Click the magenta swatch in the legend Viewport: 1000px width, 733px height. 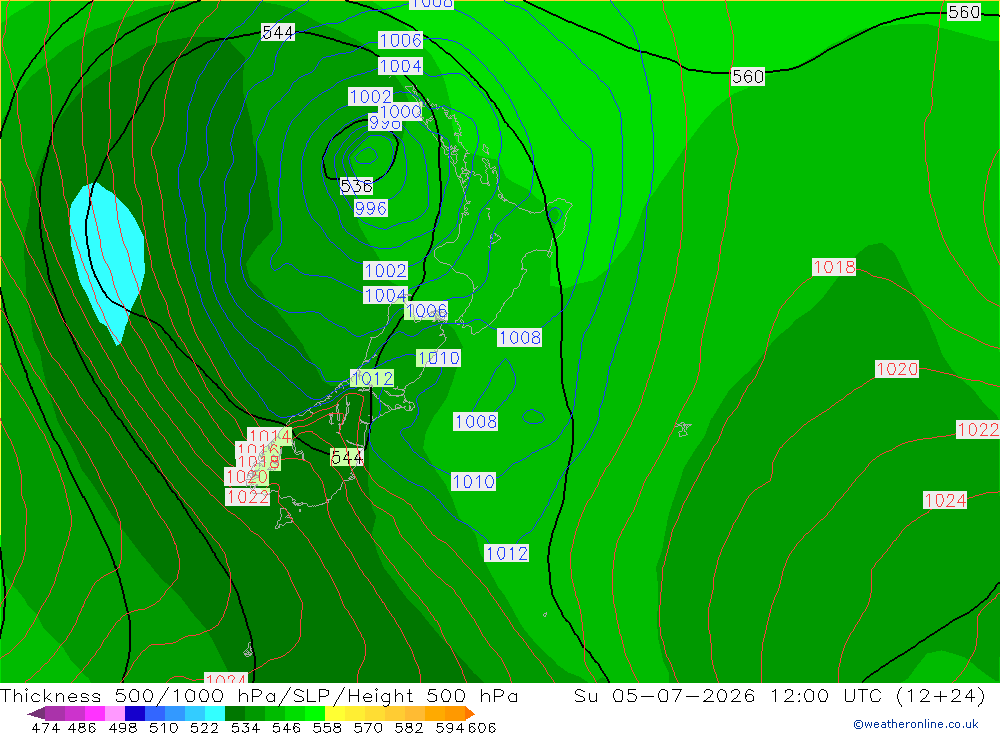click(x=95, y=713)
